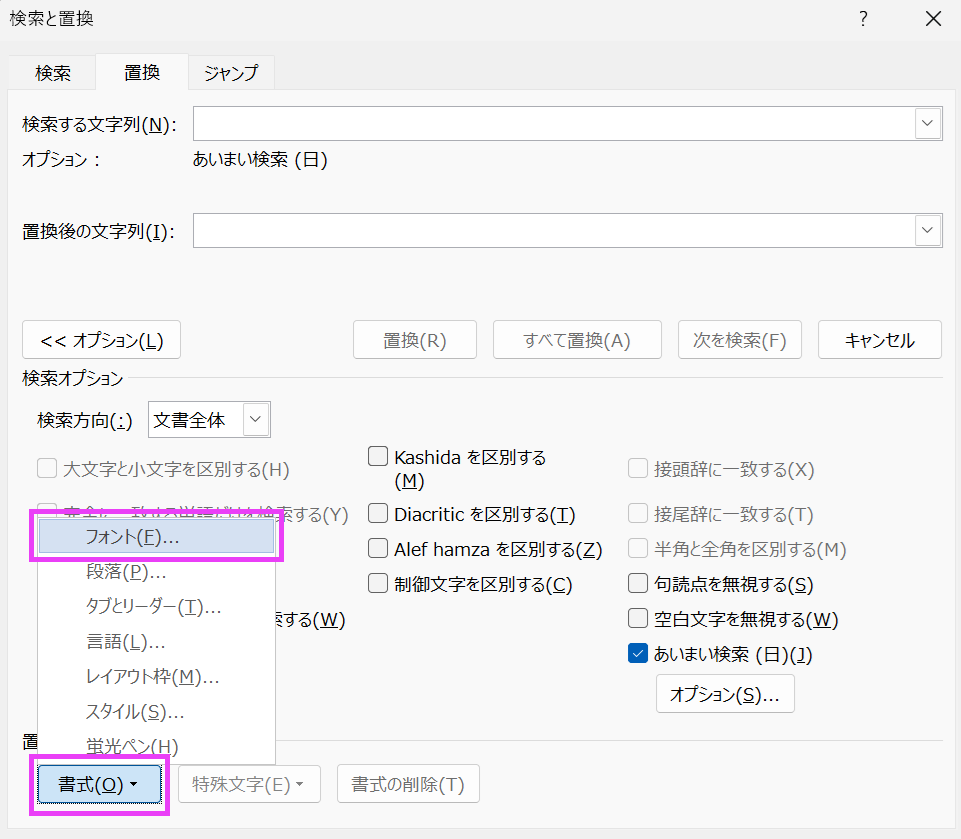Enable Kashida を区別する checkbox
This screenshot has width=961, height=839.
(378, 457)
